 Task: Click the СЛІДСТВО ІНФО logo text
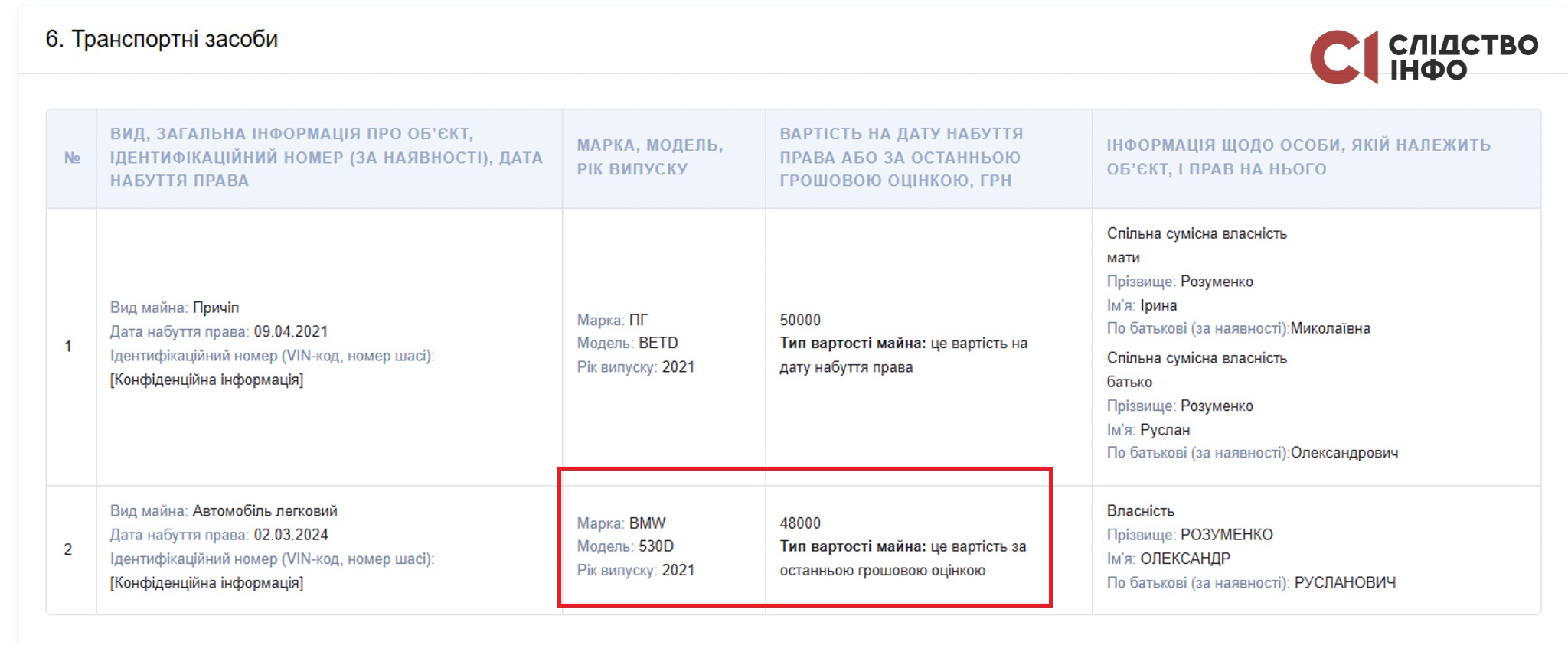tap(1463, 57)
